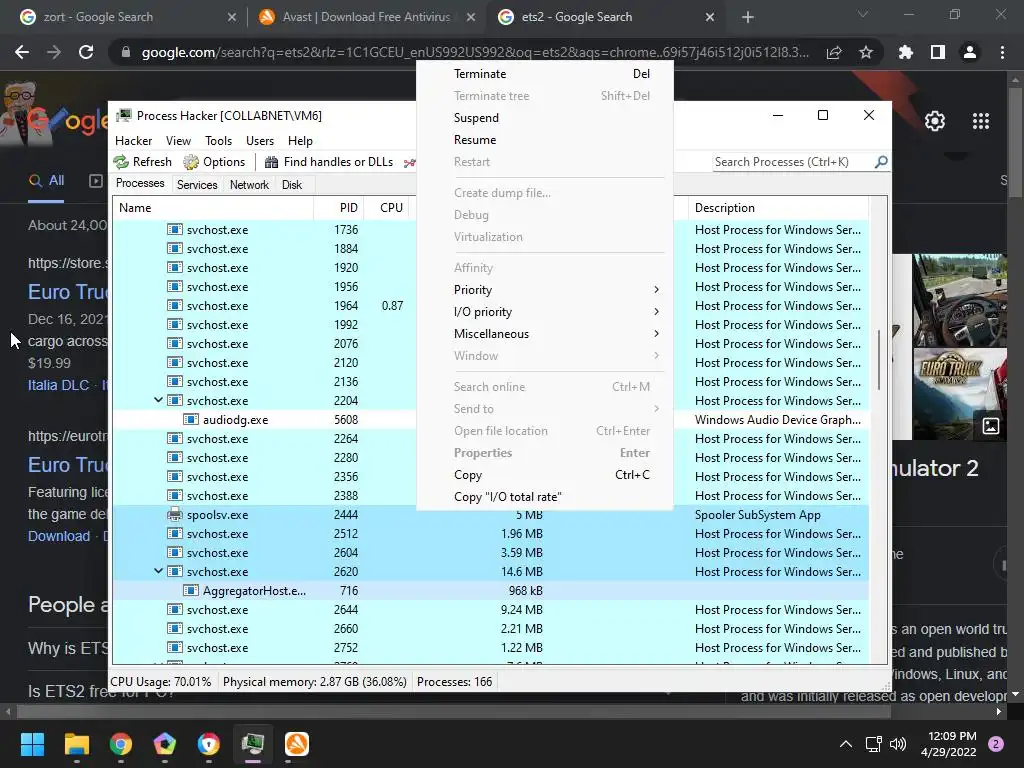
Task: Open the Tools menu in Process Hacker
Action: (218, 140)
